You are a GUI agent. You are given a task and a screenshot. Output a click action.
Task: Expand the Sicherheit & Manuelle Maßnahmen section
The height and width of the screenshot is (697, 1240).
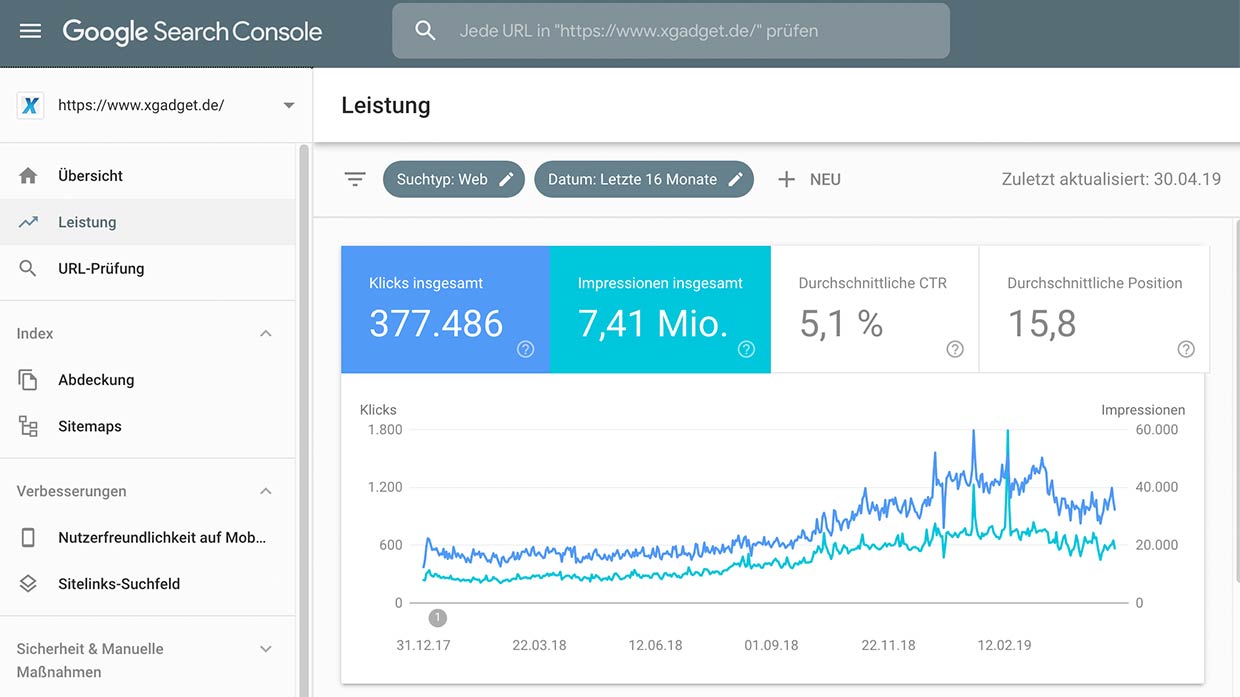pyautogui.click(x=266, y=649)
